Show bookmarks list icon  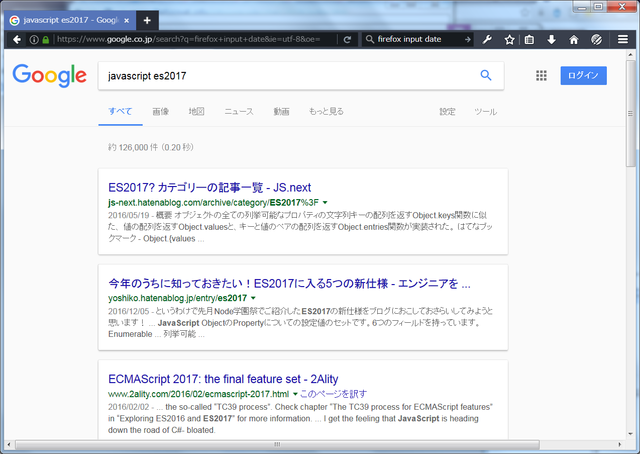[x=529, y=40]
